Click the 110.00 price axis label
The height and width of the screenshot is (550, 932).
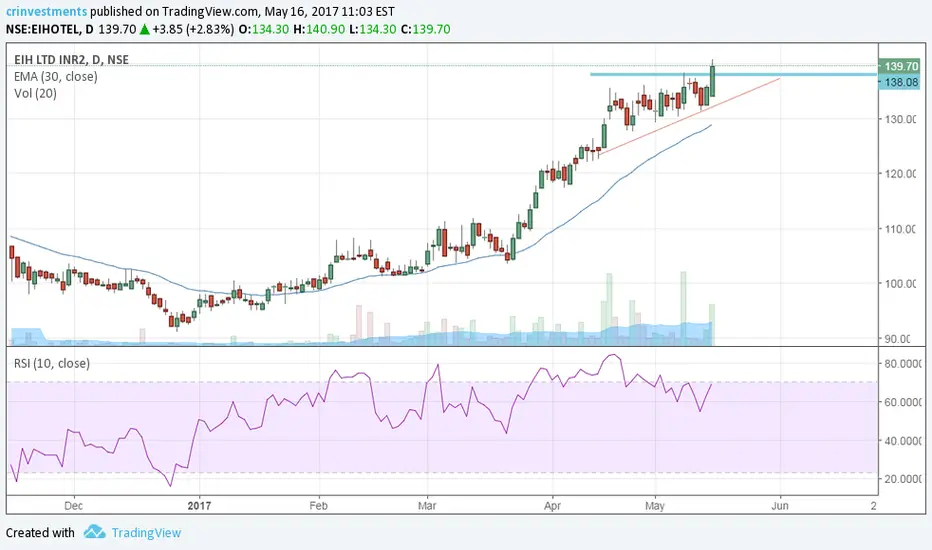tap(900, 229)
